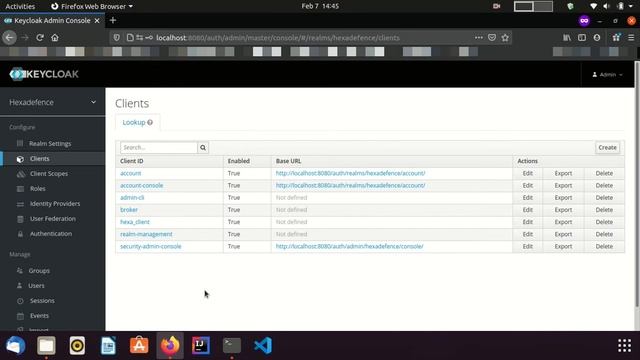Image resolution: width=640 pixels, height=360 pixels.
Task: Open the Files app in the dock
Action: click(46, 345)
